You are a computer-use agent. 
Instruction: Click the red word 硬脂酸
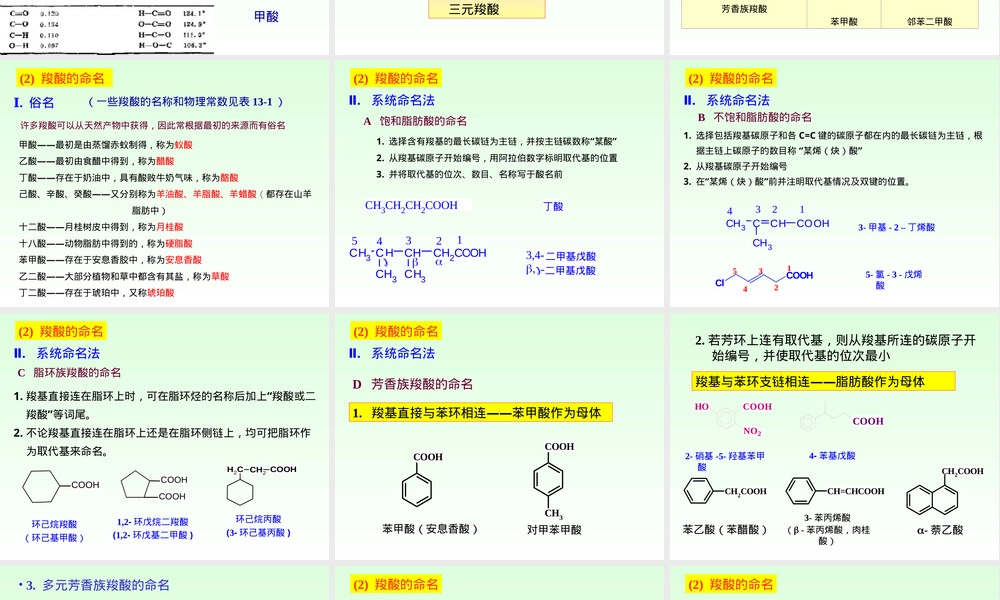pos(179,244)
